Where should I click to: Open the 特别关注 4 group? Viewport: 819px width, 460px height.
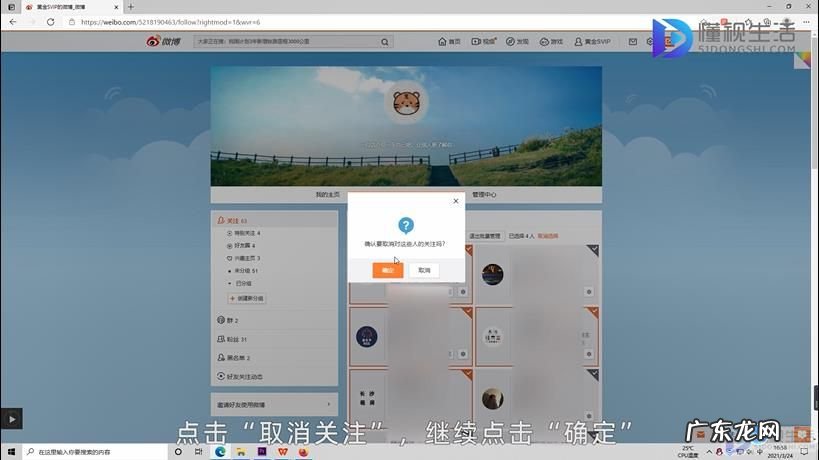[244, 233]
